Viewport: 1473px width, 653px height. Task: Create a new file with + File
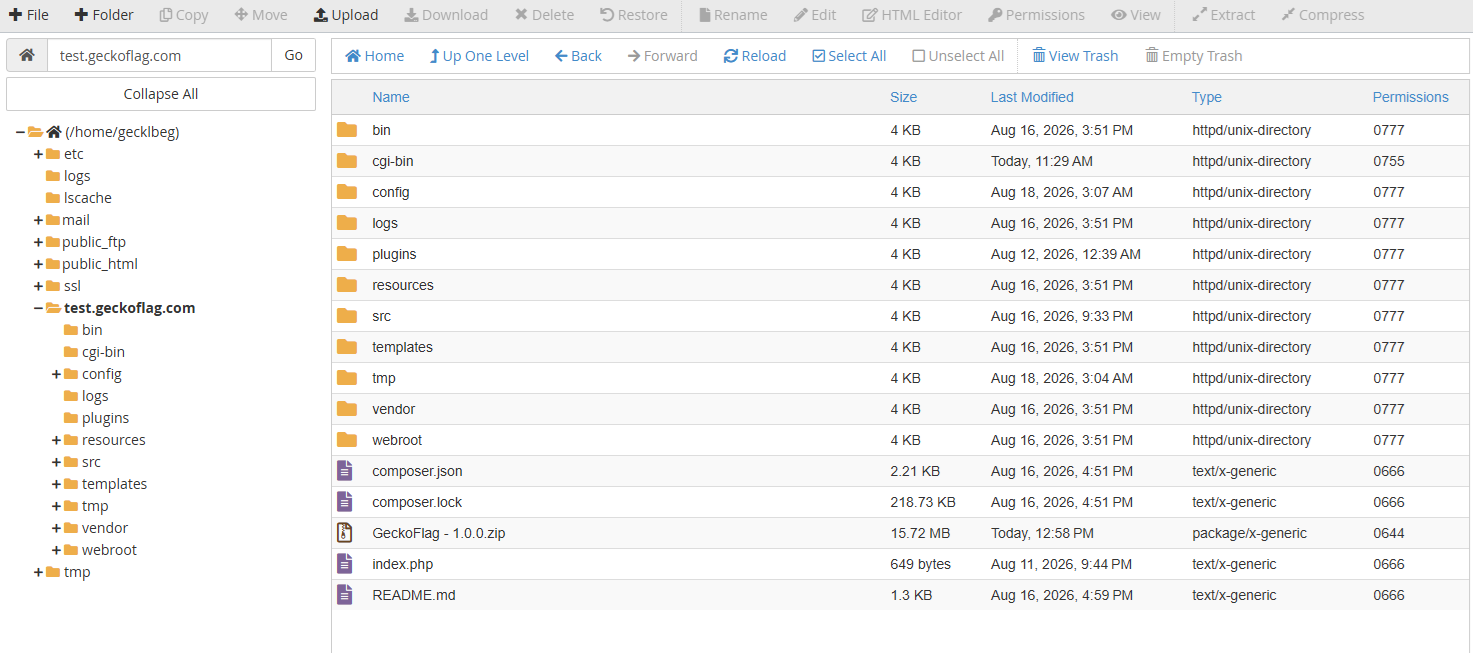[28, 15]
